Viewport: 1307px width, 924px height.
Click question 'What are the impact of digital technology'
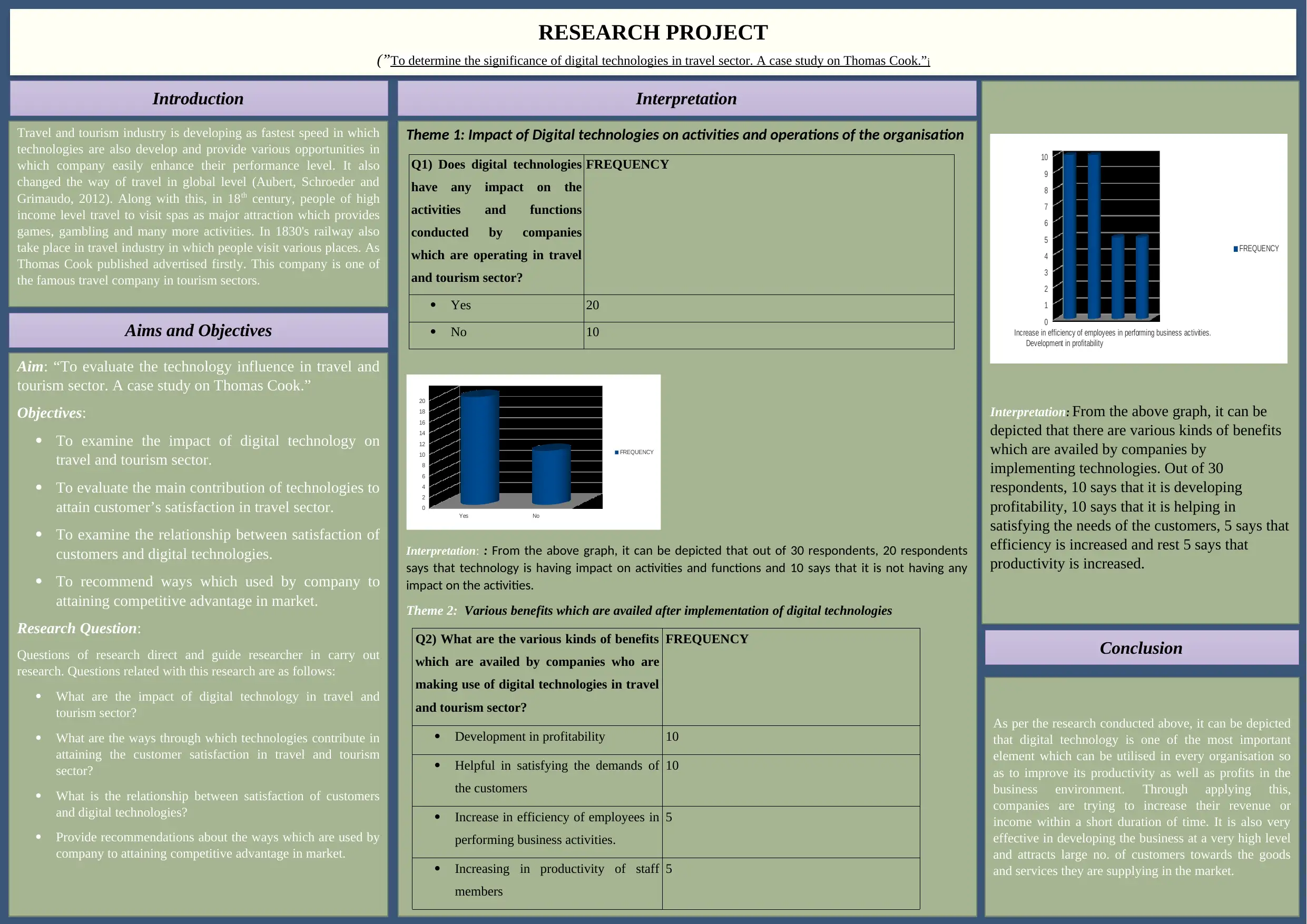(x=217, y=704)
